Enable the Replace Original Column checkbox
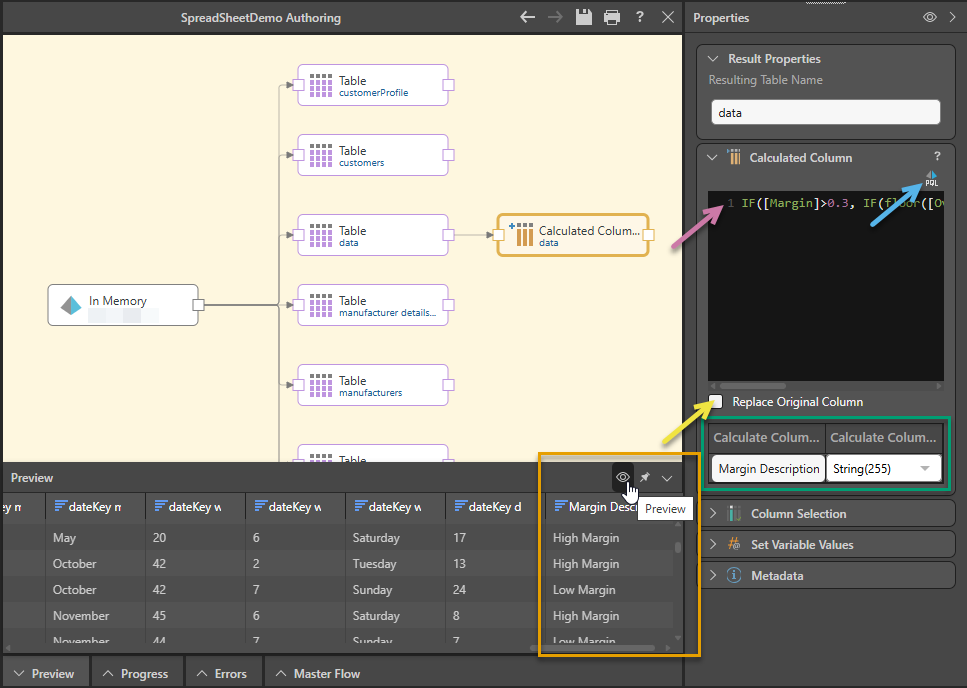967x688 pixels. tap(716, 402)
